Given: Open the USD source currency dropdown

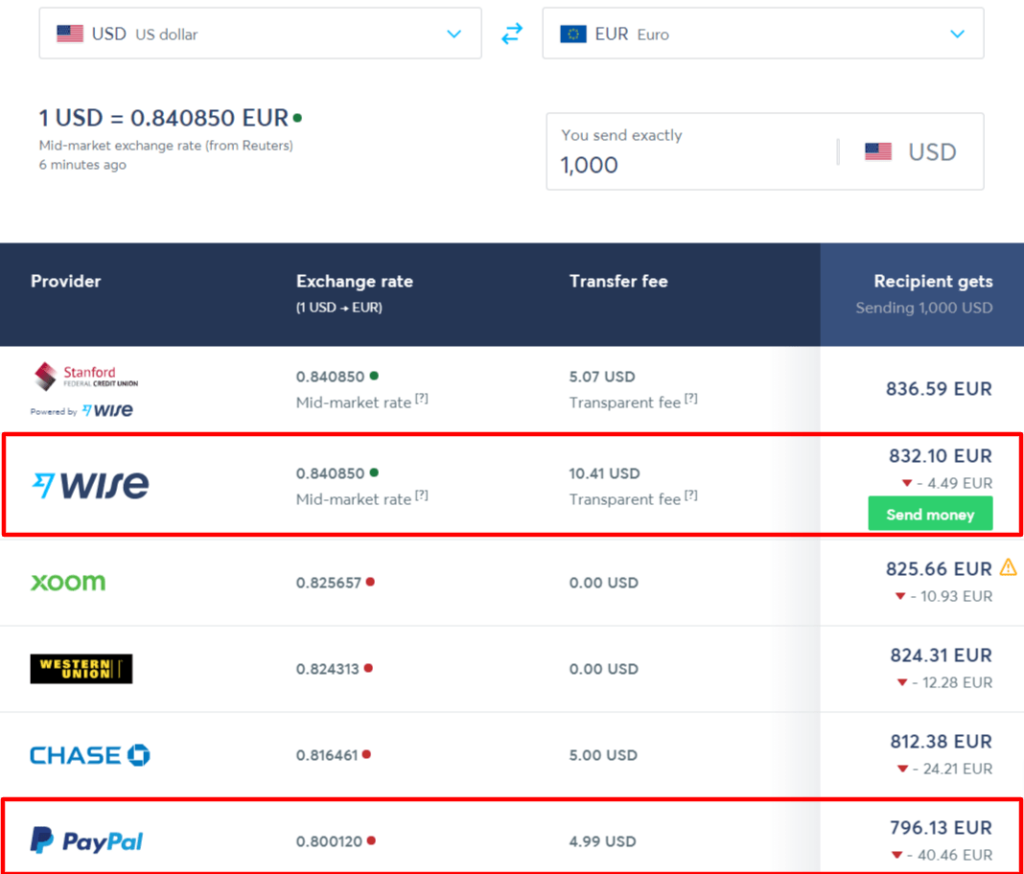Looking at the screenshot, I should pyautogui.click(x=260, y=33).
